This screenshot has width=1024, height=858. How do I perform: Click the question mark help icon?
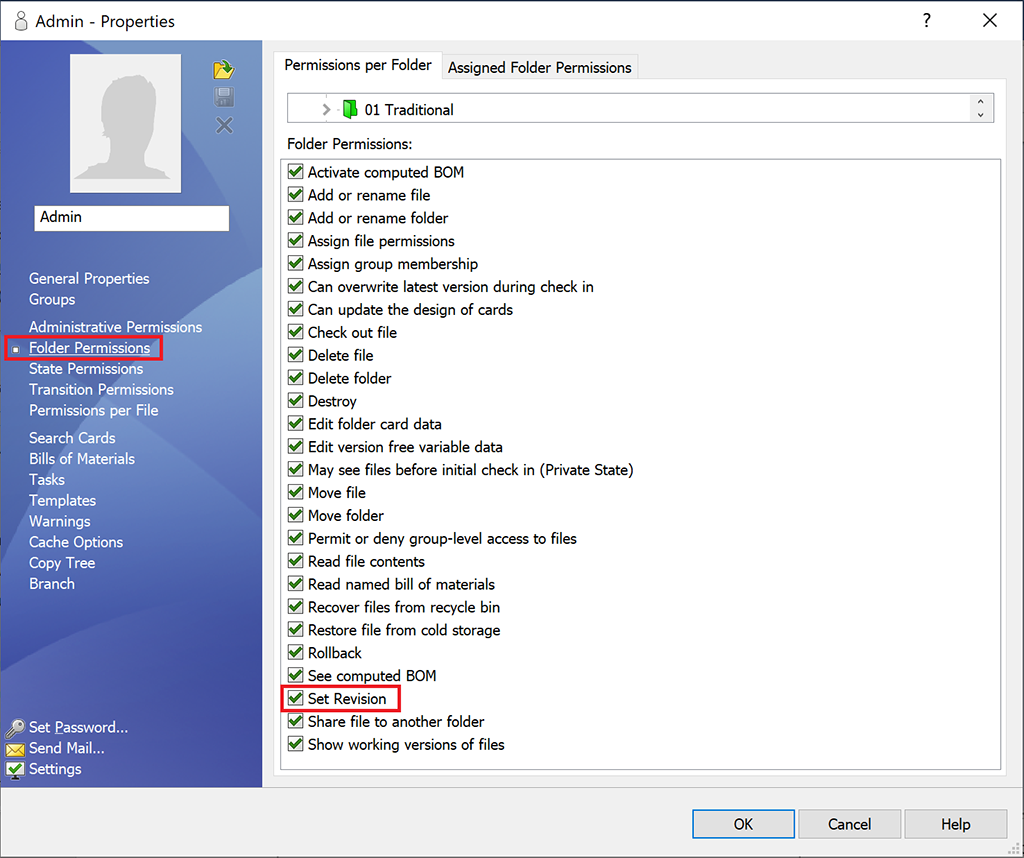[926, 20]
